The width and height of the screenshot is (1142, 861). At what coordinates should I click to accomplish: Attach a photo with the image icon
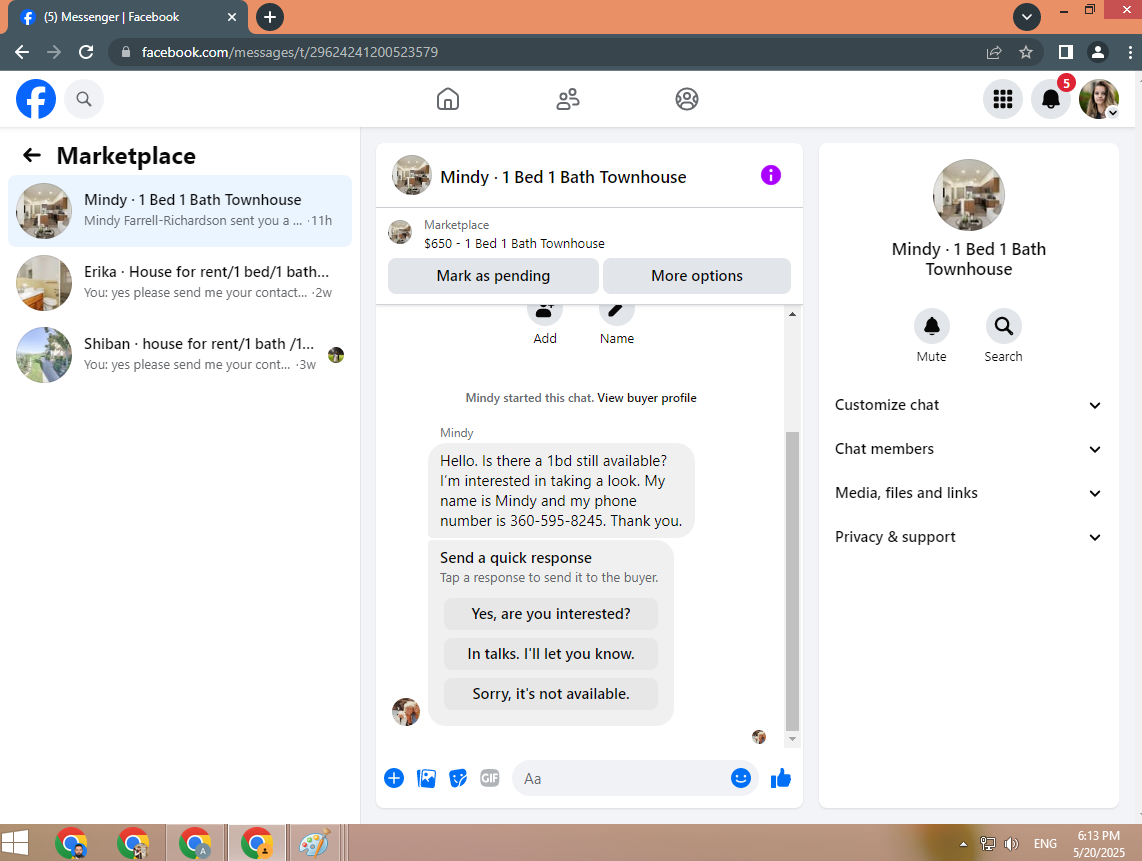426,778
